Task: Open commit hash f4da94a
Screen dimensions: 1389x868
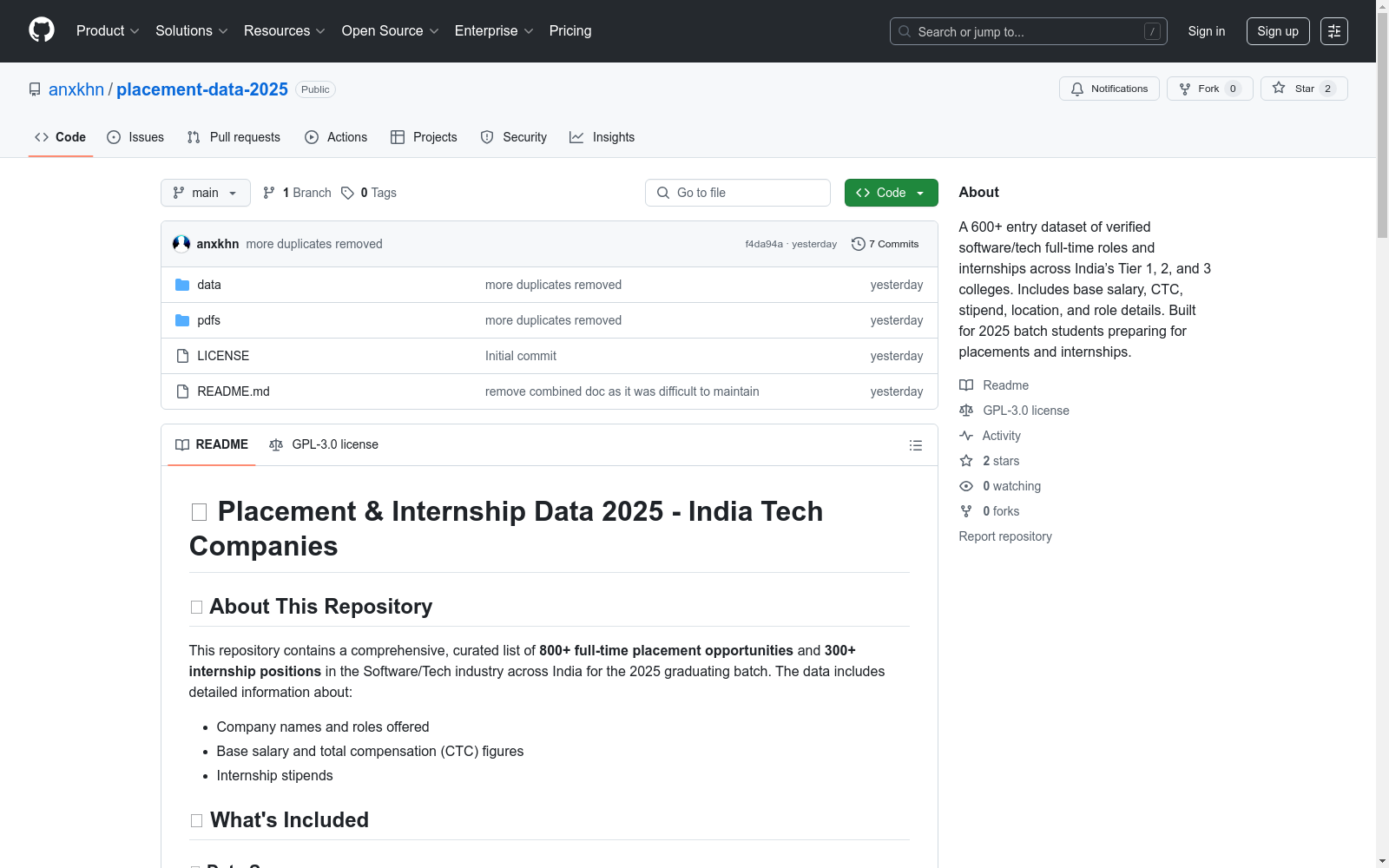Action: [x=764, y=244]
